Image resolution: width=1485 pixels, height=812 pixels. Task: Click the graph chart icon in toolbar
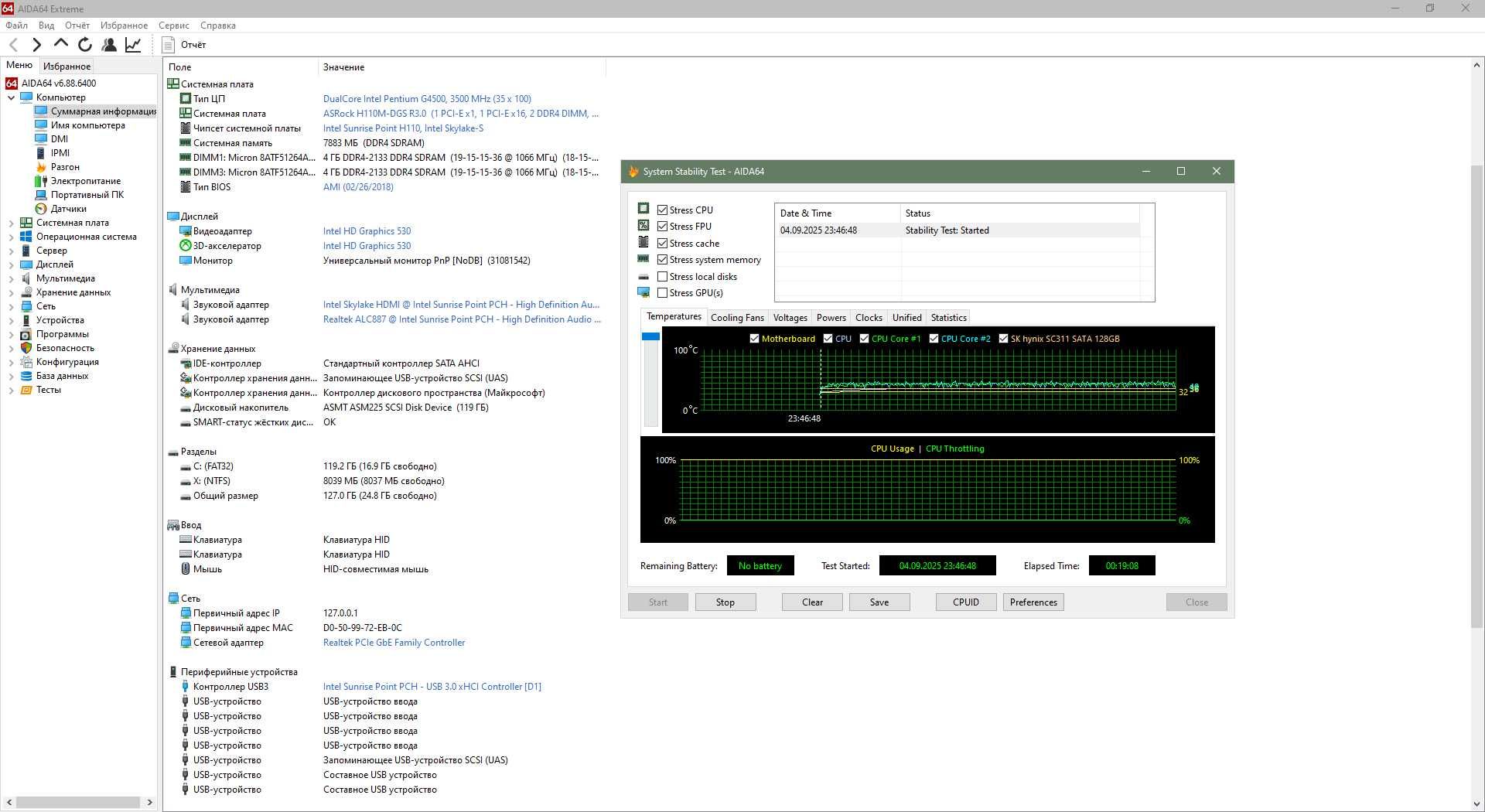click(x=133, y=45)
